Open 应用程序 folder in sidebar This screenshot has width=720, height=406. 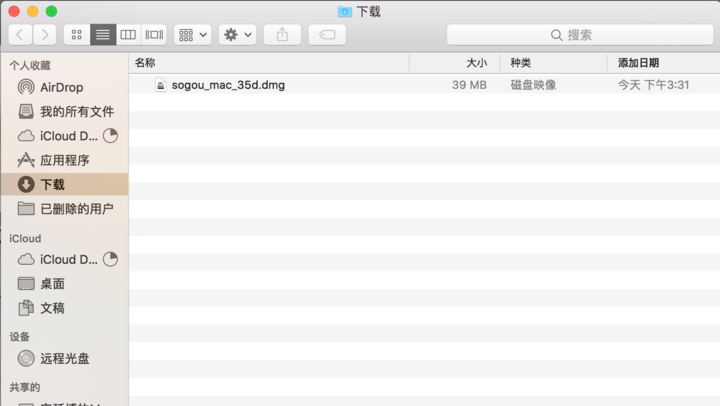pyautogui.click(x=65, y=160)
